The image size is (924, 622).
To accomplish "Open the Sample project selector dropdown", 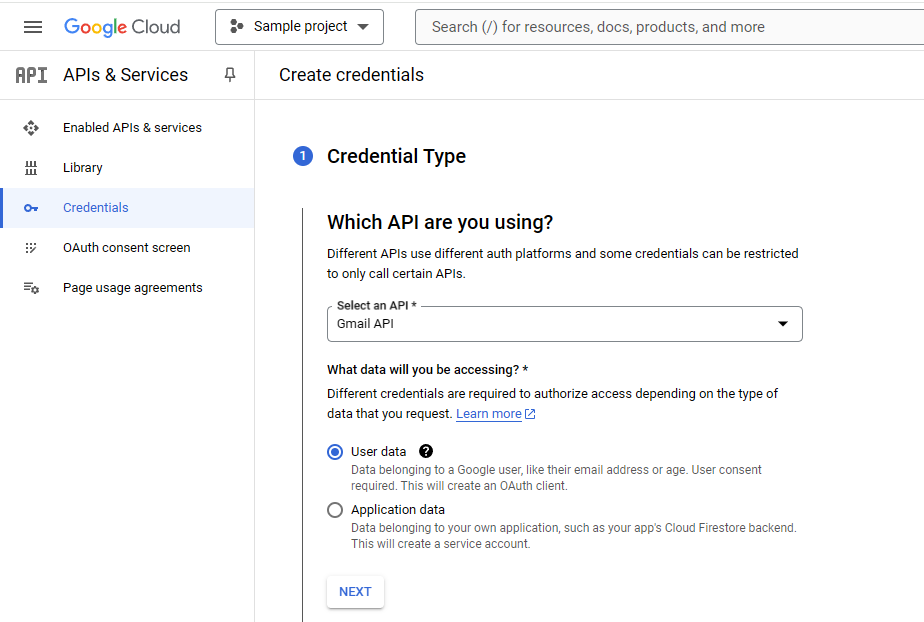I will click(x=299, y=27).
